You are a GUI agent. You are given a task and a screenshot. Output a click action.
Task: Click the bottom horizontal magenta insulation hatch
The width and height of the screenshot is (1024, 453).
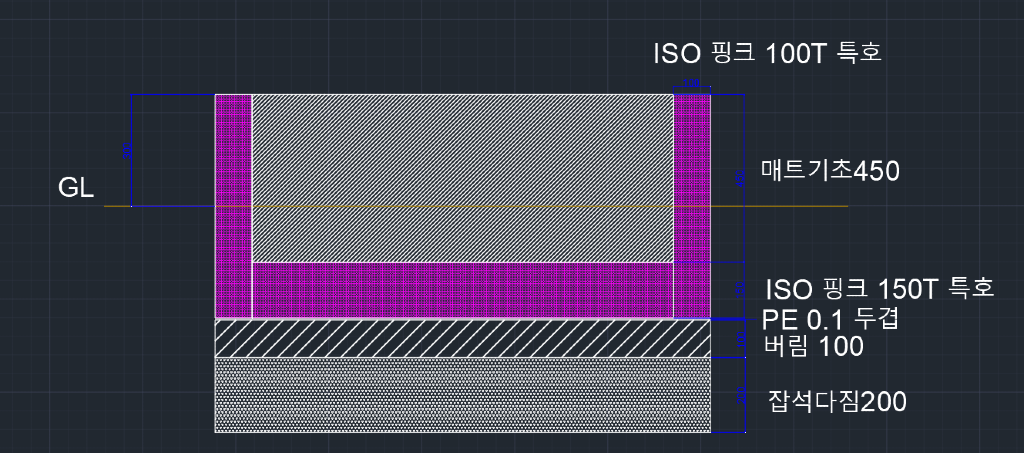pos(460,290)
